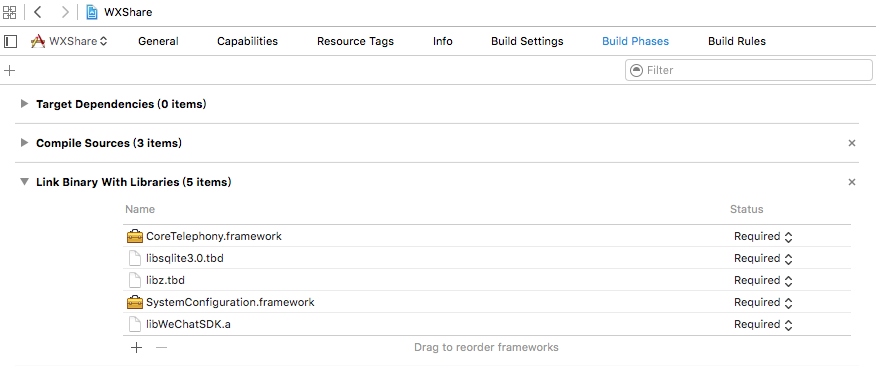Image resolution: width=876 pixels, height=366 pixels.
Task: Collapse the Link Binary With Libraries section
Action: pos(24,182)
